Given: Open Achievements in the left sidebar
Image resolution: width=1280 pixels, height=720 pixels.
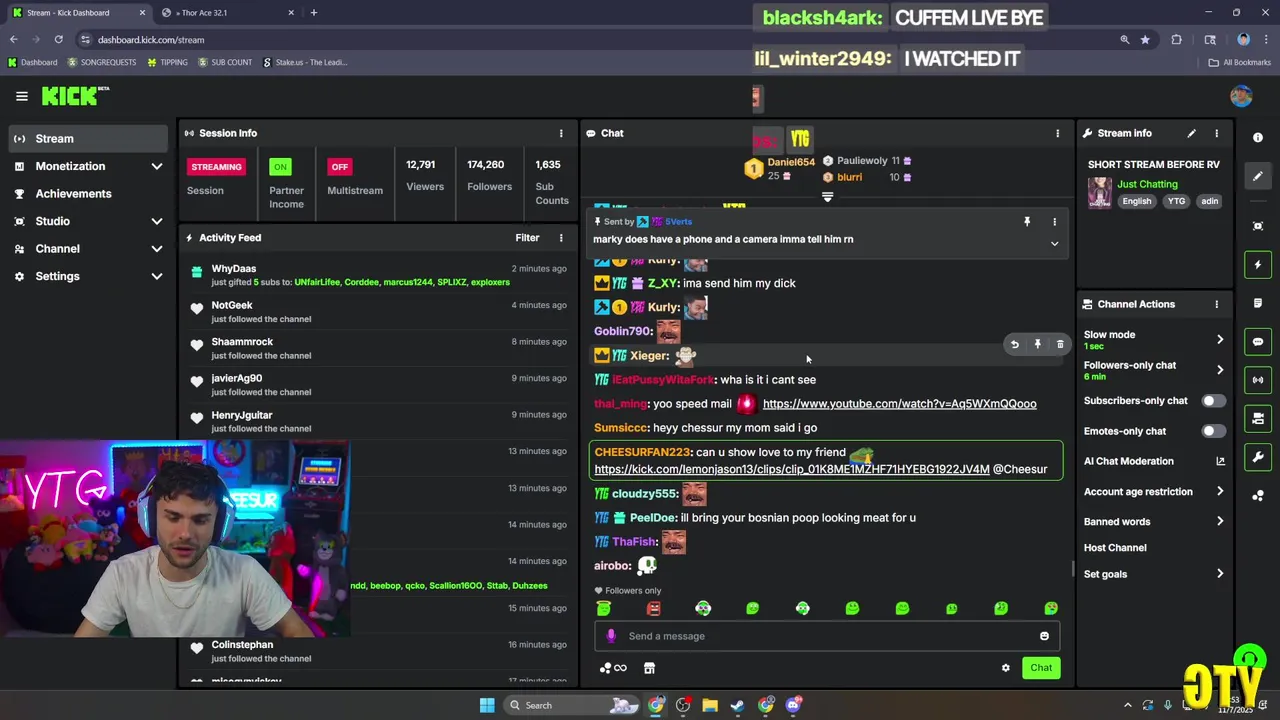Looking at the screenshot, I should click(87, 194).
